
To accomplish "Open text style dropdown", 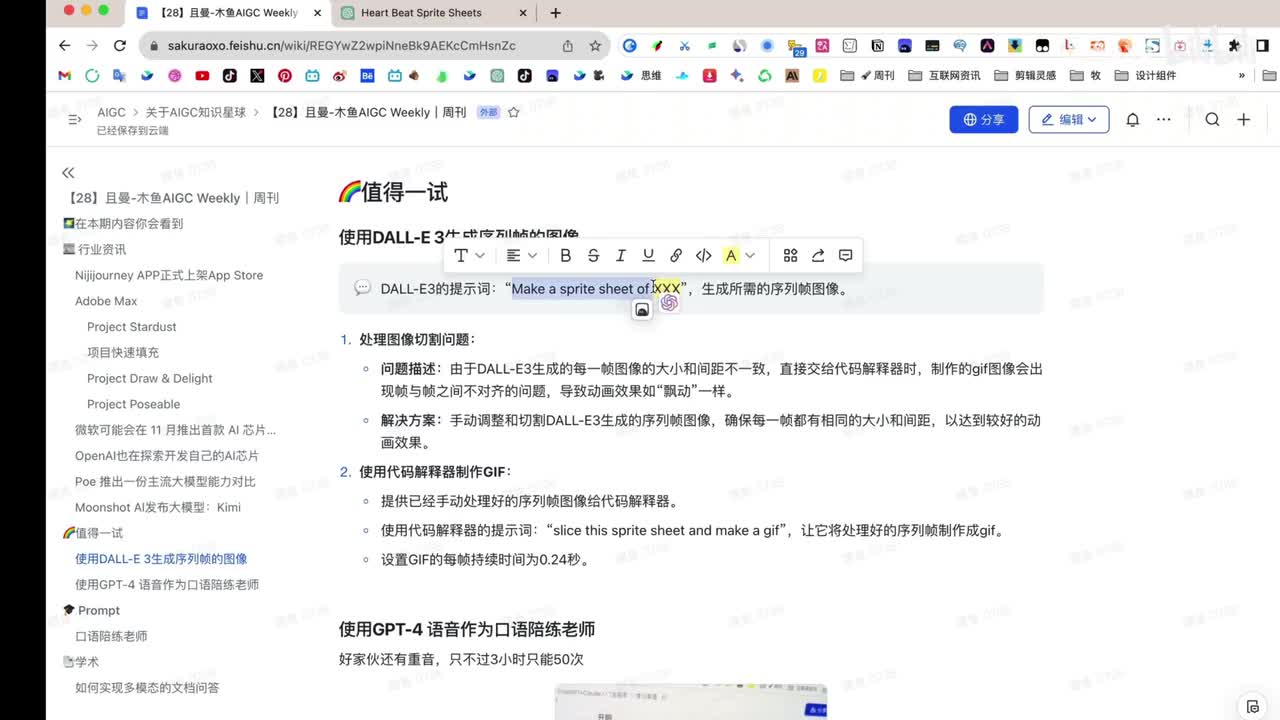I will point(468,256).
